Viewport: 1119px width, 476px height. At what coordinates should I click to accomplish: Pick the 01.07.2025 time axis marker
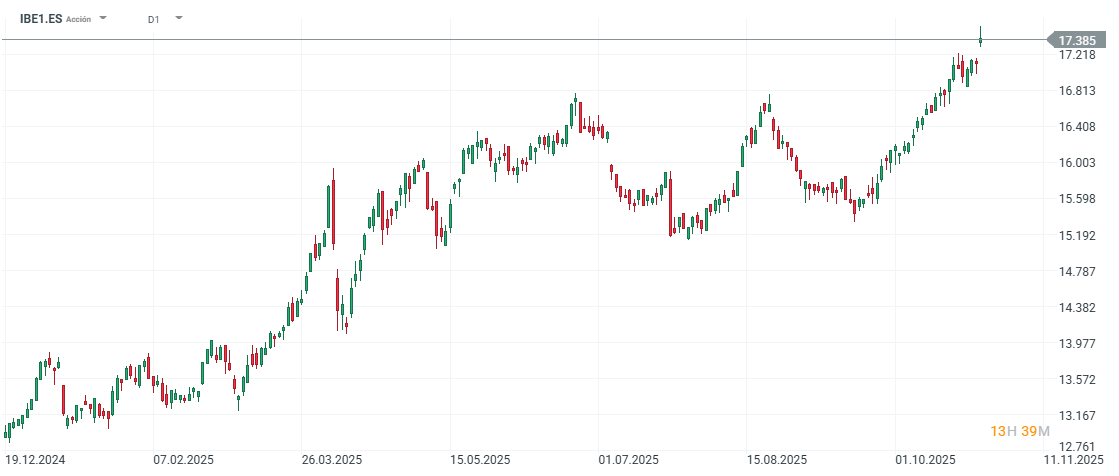click(628, 460)
